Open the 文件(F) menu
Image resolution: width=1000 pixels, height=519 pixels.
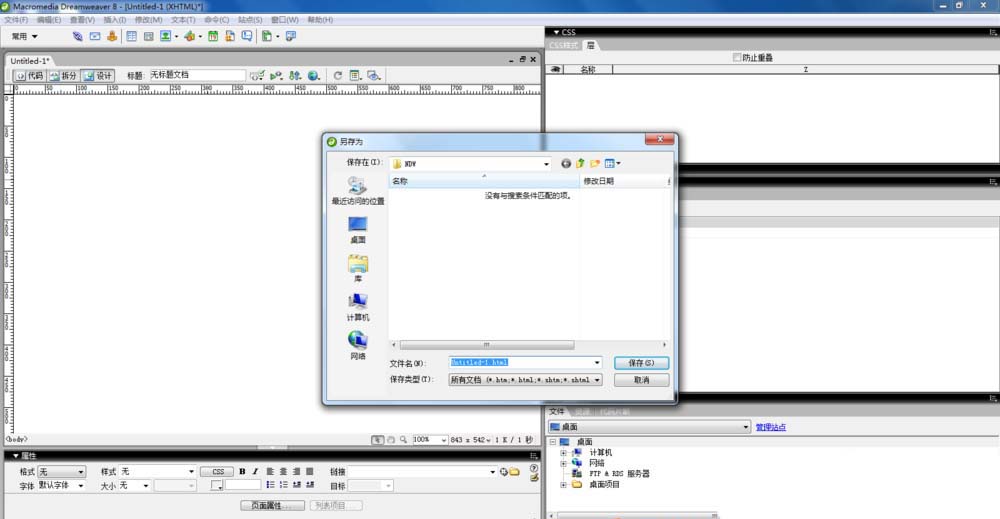pyautogui.click(x=16, y=20)
